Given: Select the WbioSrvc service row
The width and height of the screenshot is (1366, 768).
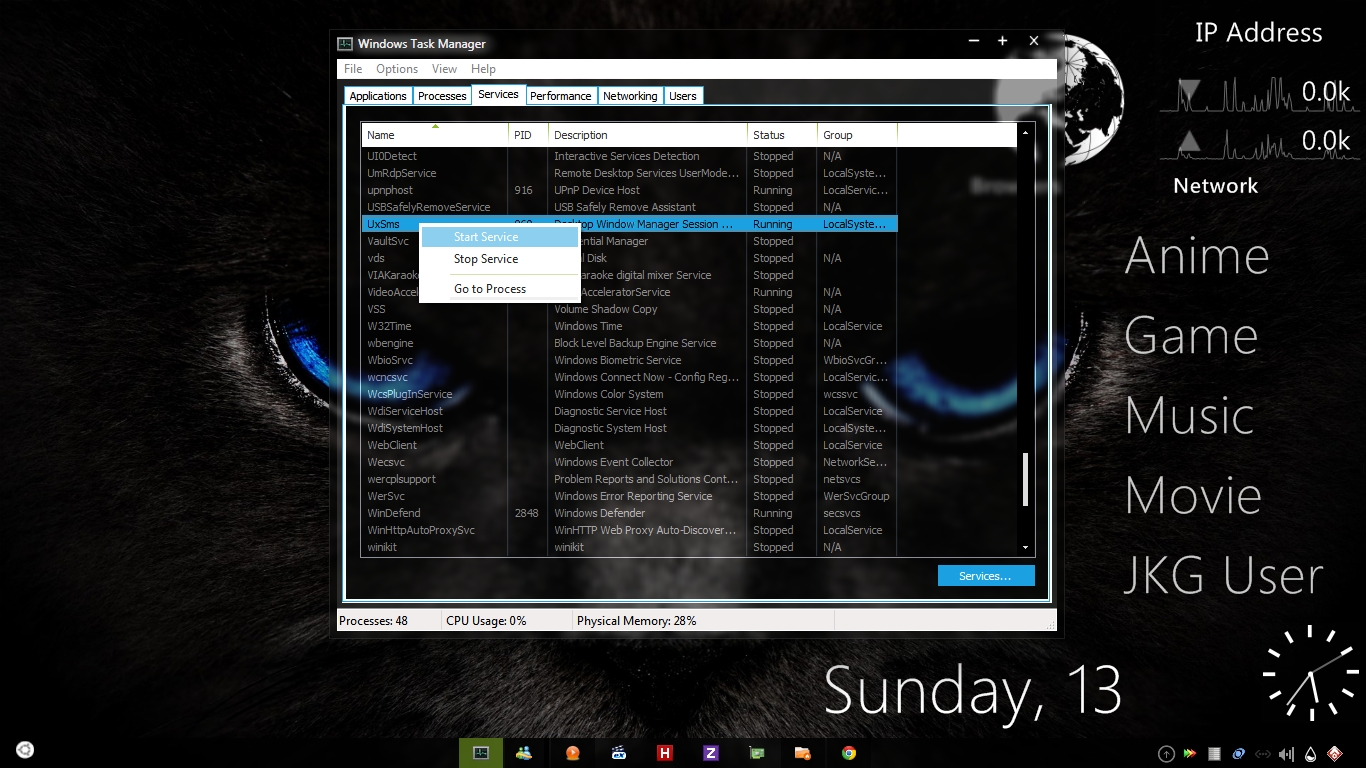Looking at the screenshot, I should click(x=630, y=360).
